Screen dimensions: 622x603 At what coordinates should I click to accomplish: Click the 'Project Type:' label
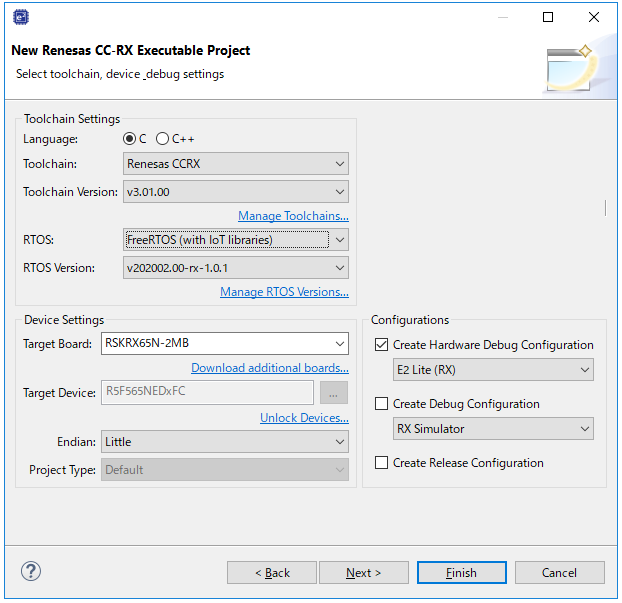click(62, 470)
